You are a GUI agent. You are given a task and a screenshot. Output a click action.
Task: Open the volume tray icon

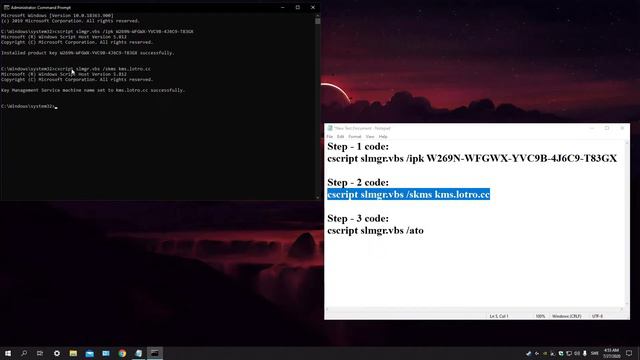point(577,353)
